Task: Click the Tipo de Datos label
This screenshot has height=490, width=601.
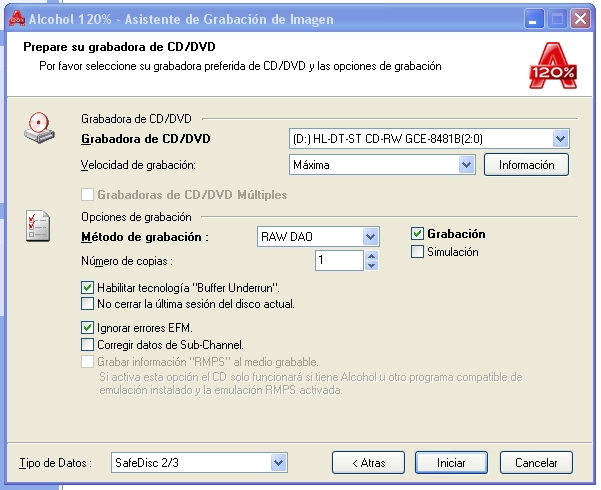Action: pyautogui.click(x=56, y=463)
